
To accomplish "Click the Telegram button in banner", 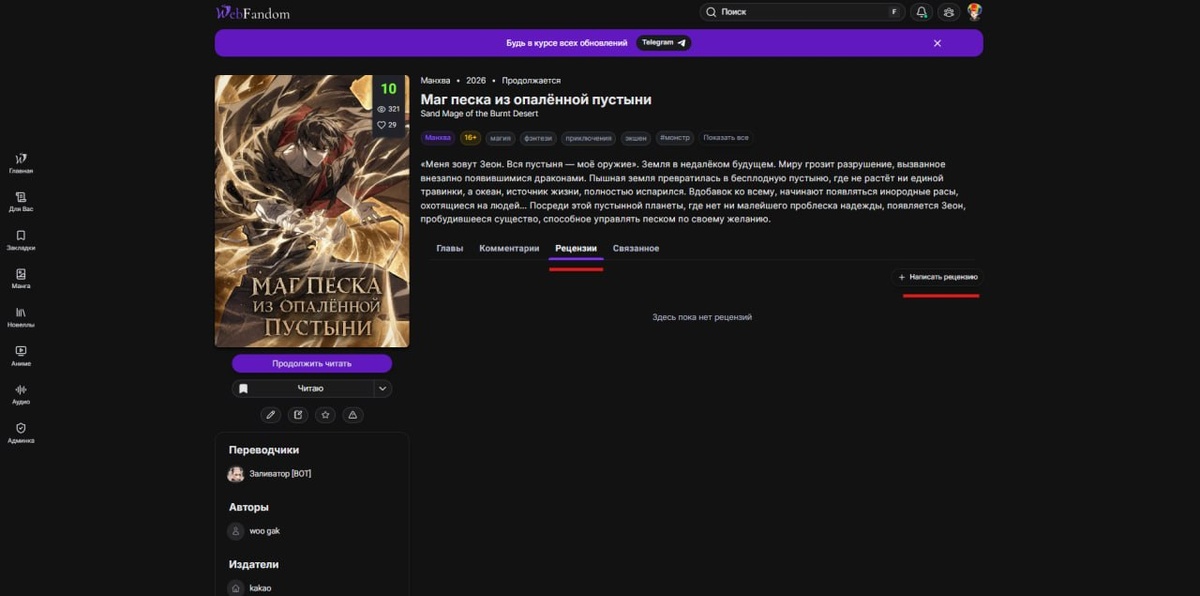I will point(664,43).
